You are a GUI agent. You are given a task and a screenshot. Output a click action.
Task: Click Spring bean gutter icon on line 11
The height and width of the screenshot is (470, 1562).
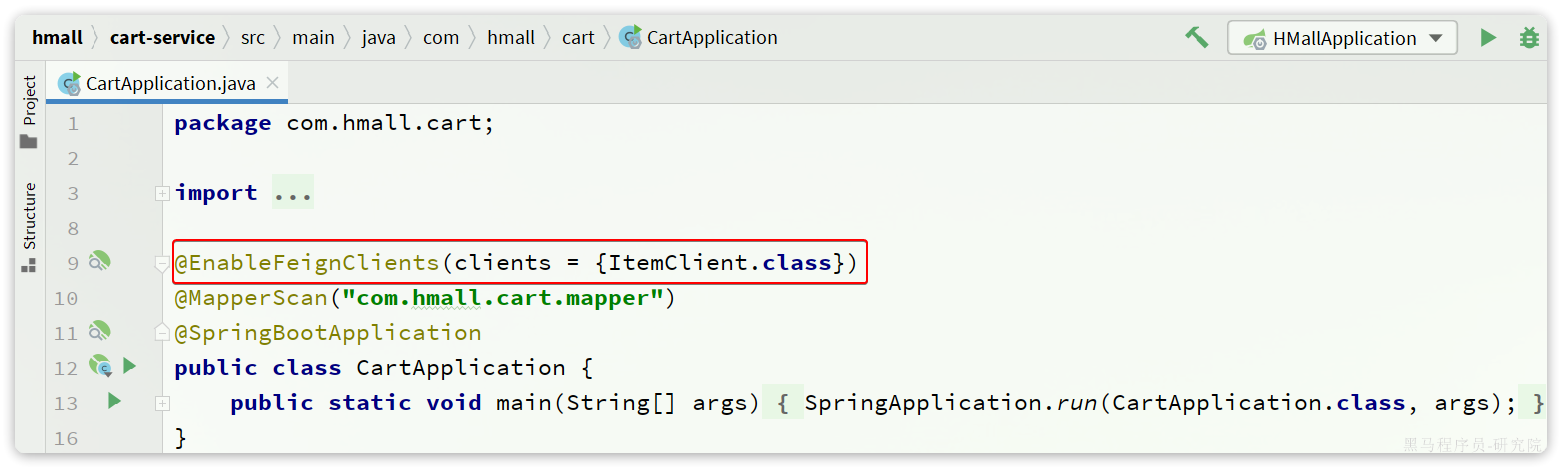[99, 331]
